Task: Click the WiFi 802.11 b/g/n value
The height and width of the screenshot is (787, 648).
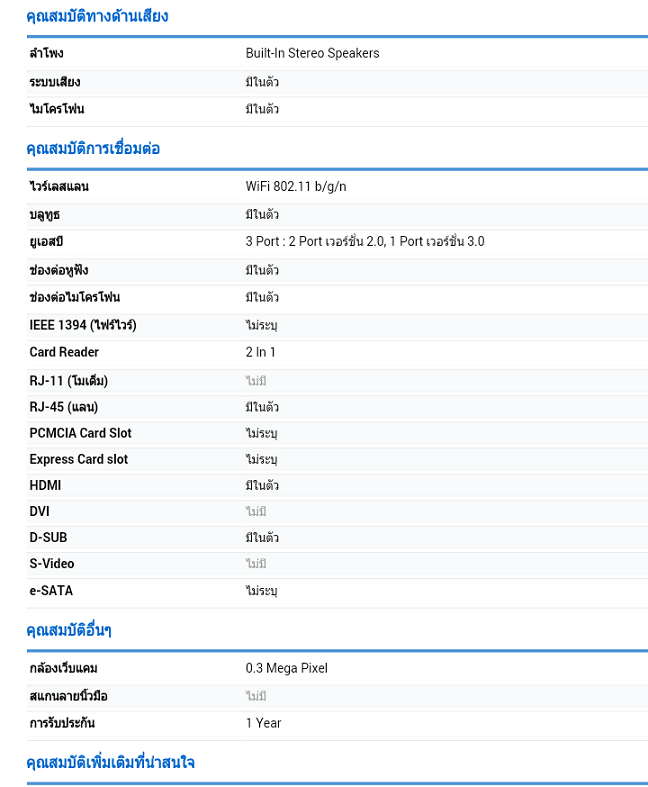Action: pos(296,187)
